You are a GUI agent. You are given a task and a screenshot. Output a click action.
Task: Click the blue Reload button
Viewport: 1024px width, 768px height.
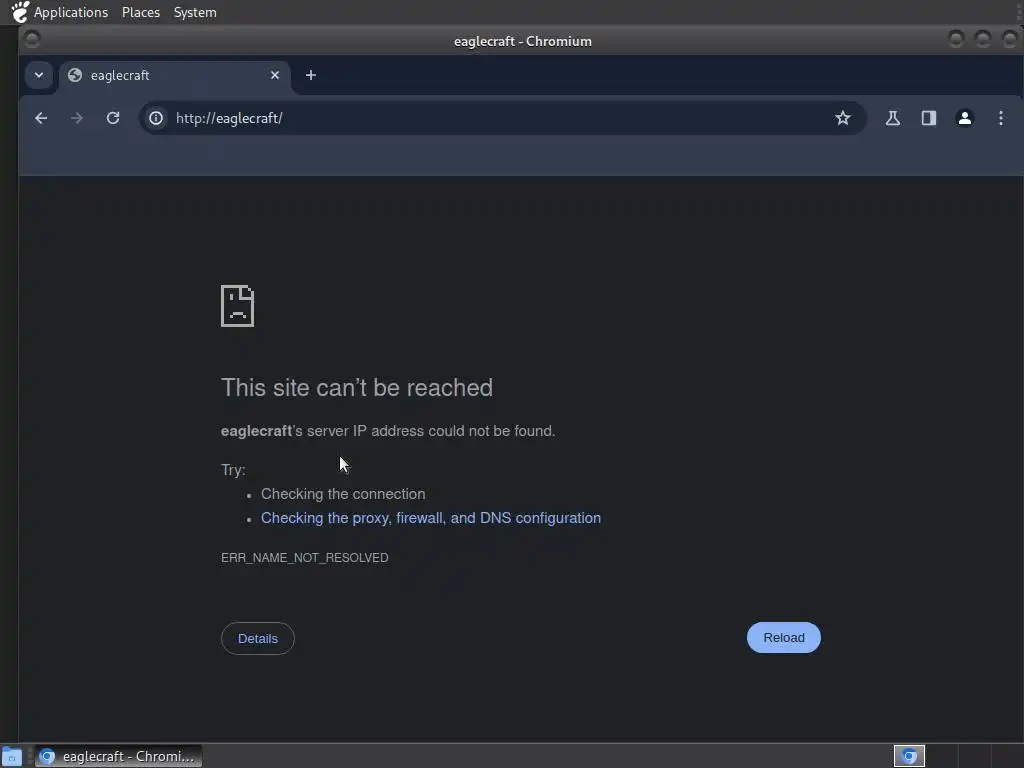(x=784, y=637)
